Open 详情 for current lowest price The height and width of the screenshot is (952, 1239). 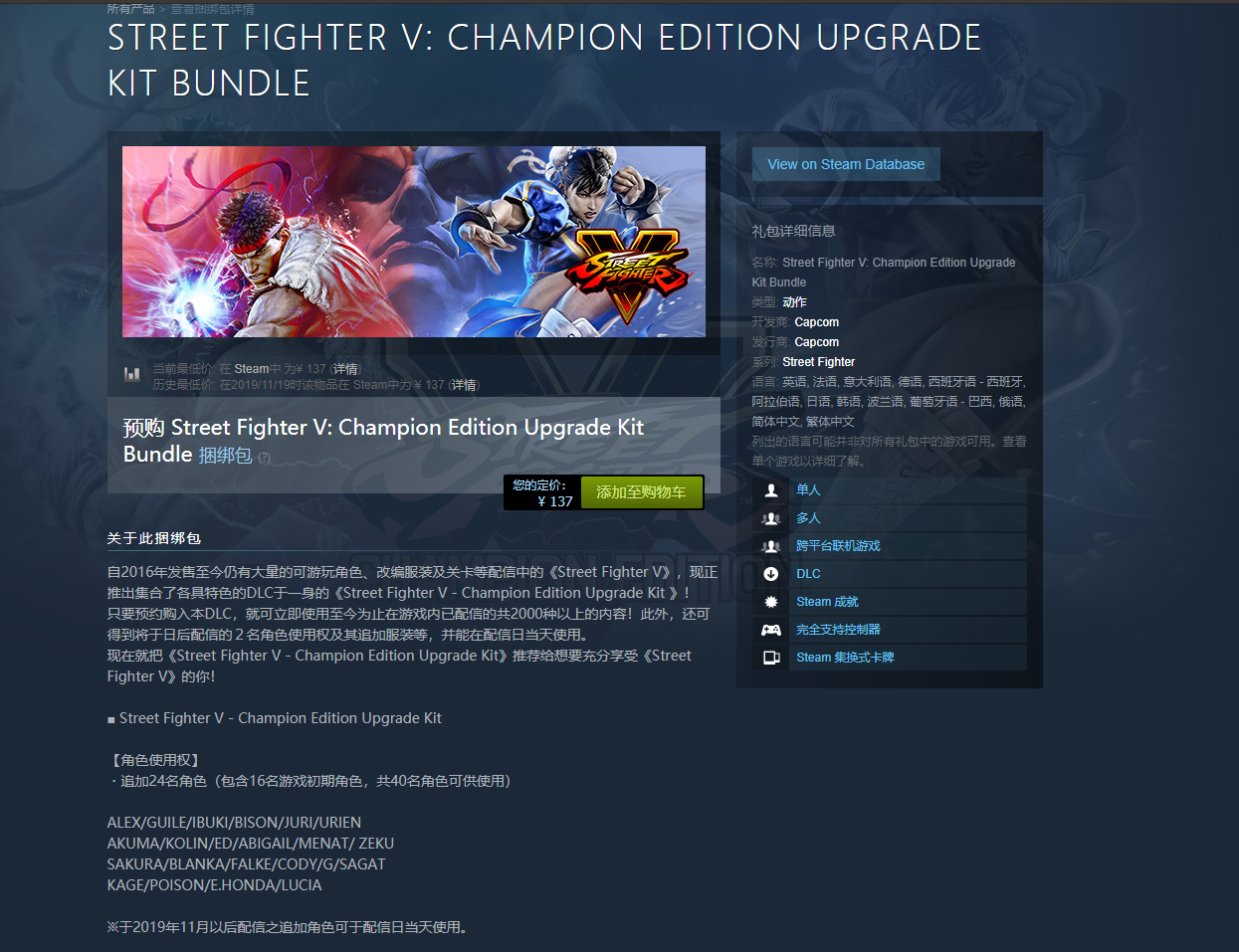345,369
